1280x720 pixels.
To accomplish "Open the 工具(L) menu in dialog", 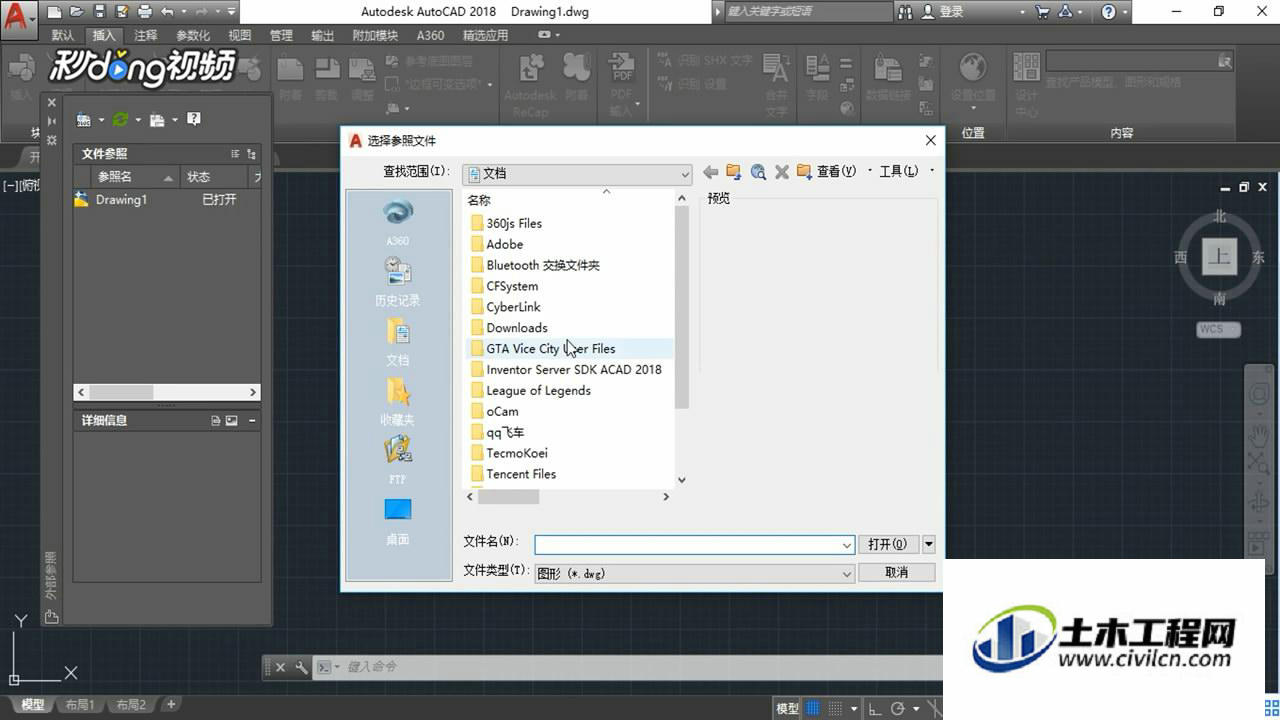I will pos(898,172).
